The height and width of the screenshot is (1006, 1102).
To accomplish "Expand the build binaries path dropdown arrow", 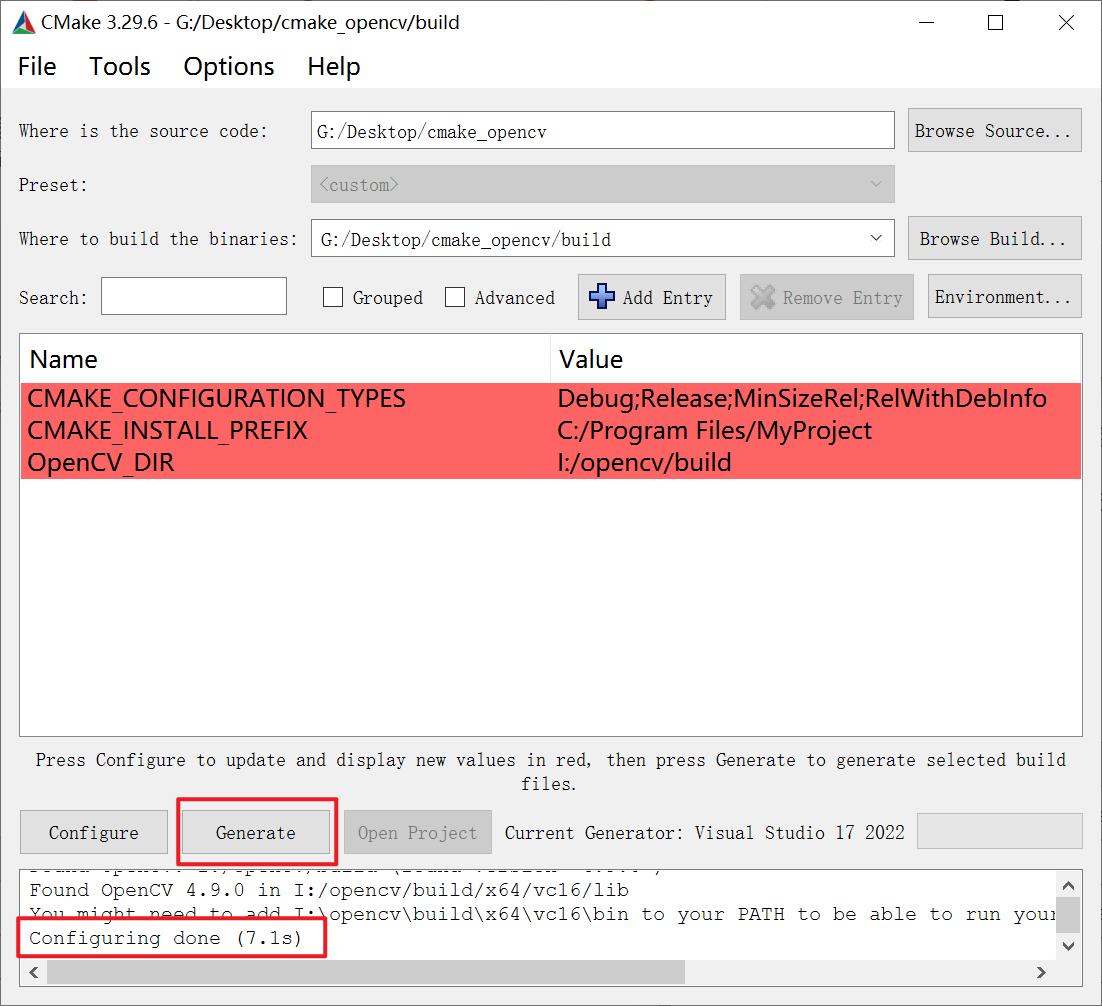I will click(876, 238).
